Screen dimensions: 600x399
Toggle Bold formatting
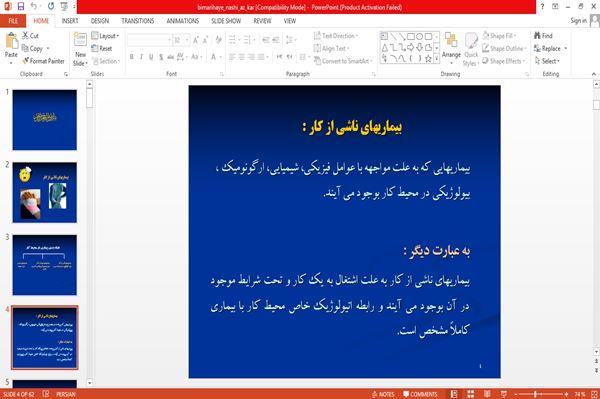132,57
